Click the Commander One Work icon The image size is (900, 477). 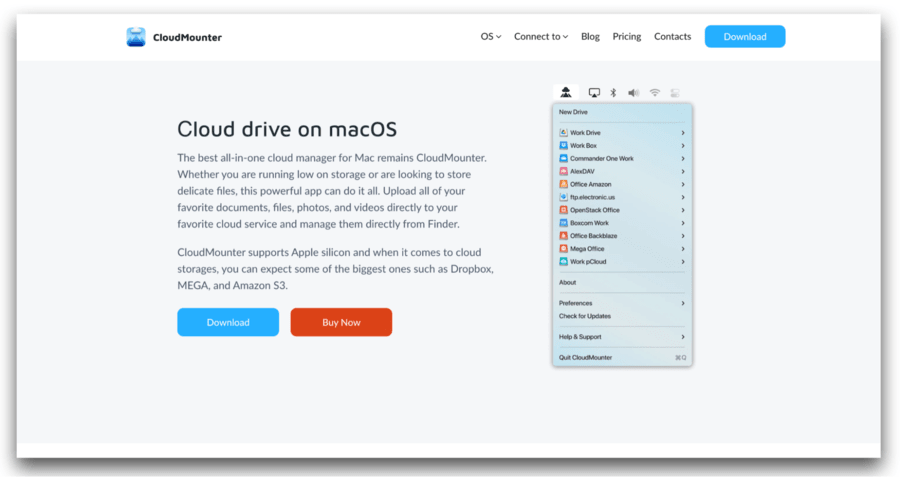point(564,158)
